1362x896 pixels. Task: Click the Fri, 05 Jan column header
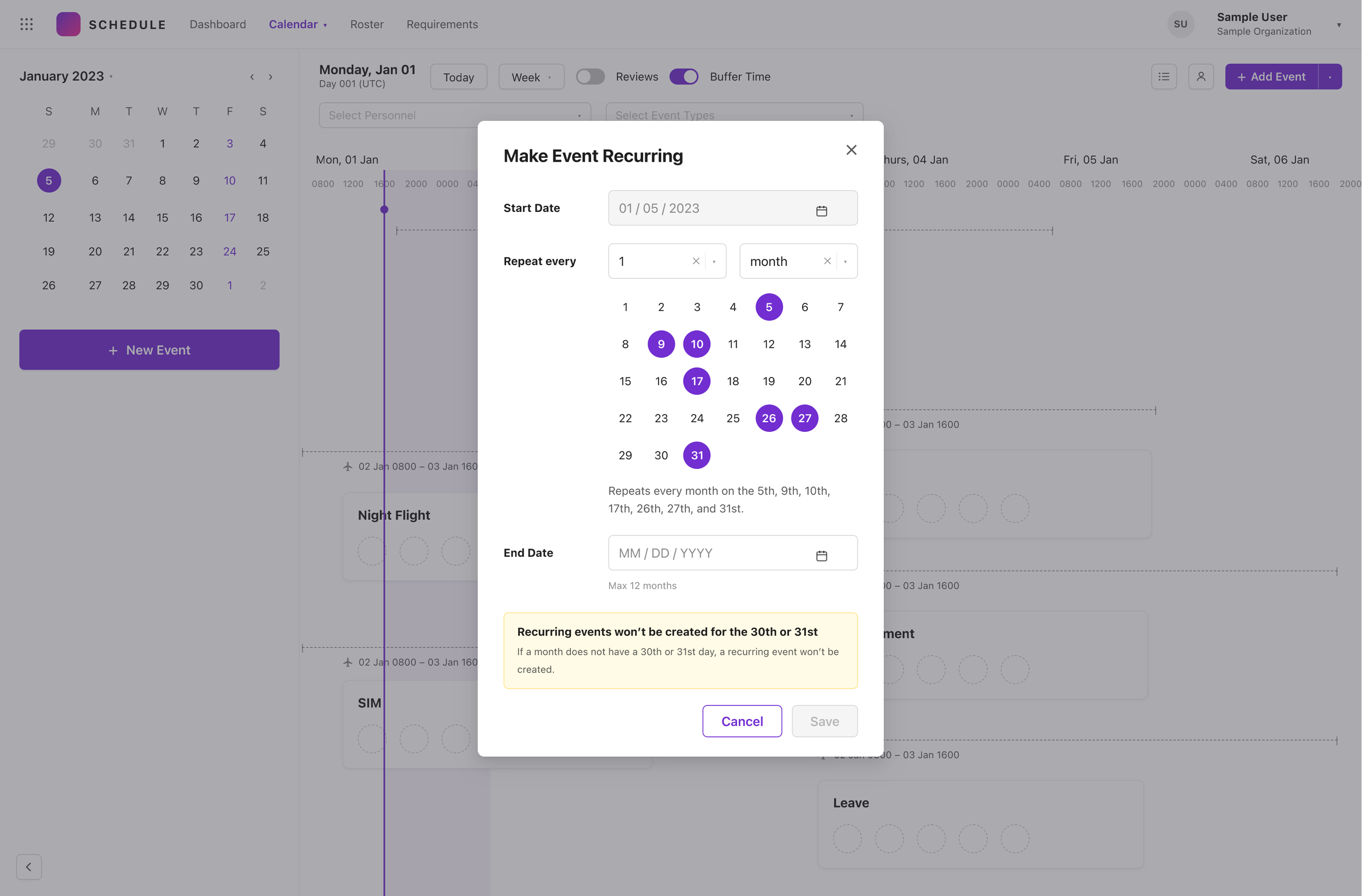1090,160
